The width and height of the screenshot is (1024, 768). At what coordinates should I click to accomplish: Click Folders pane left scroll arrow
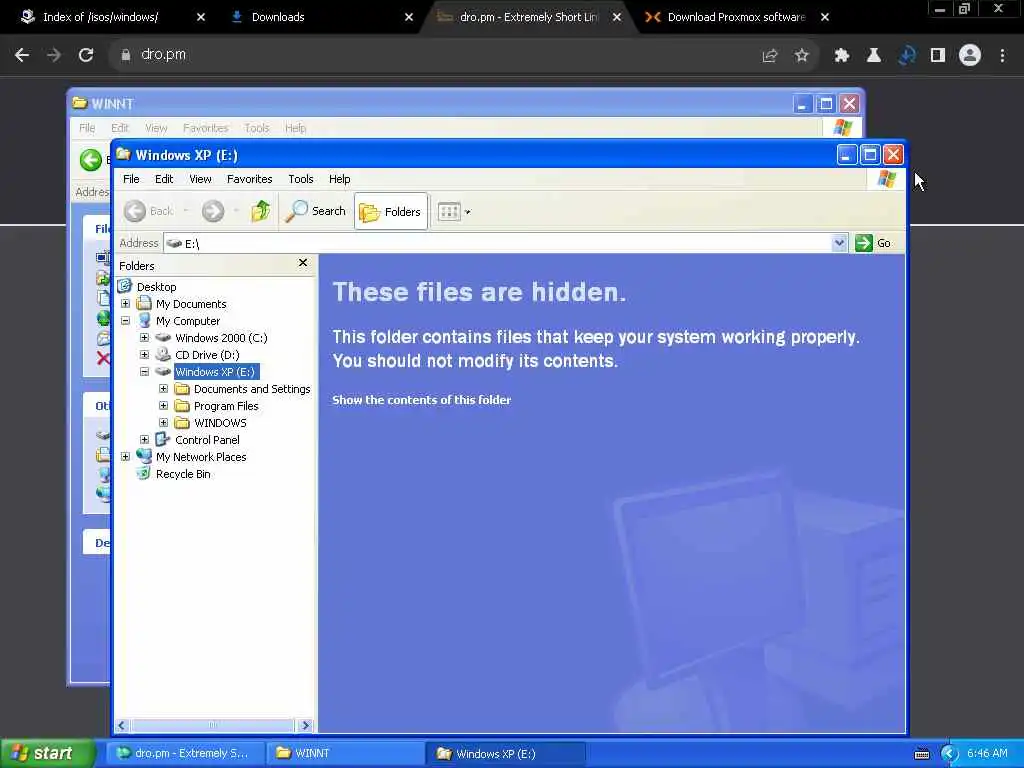[122, 726]
